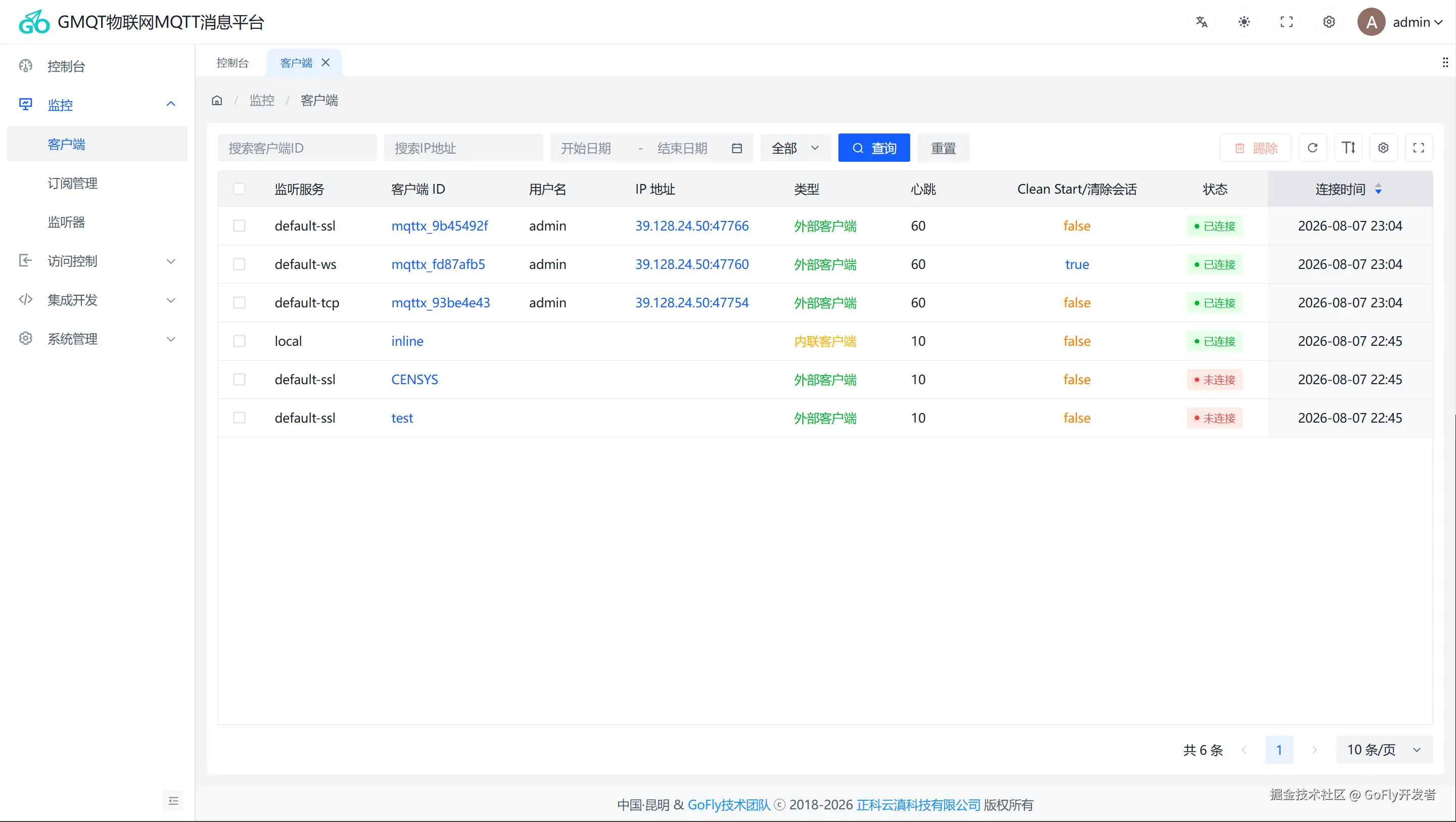
Task: Click the 内联客户端 type cell
Action: 825,341
